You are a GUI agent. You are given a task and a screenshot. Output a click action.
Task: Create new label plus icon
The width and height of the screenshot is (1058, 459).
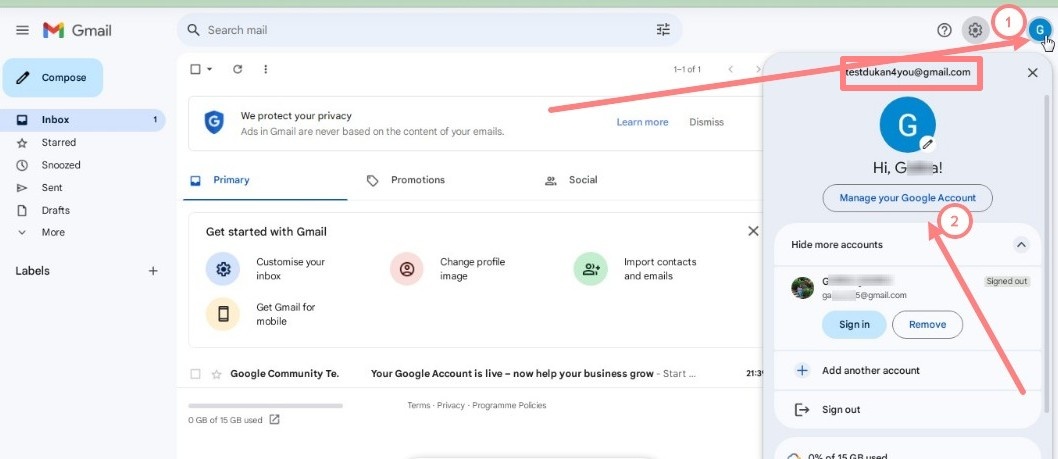153,271
